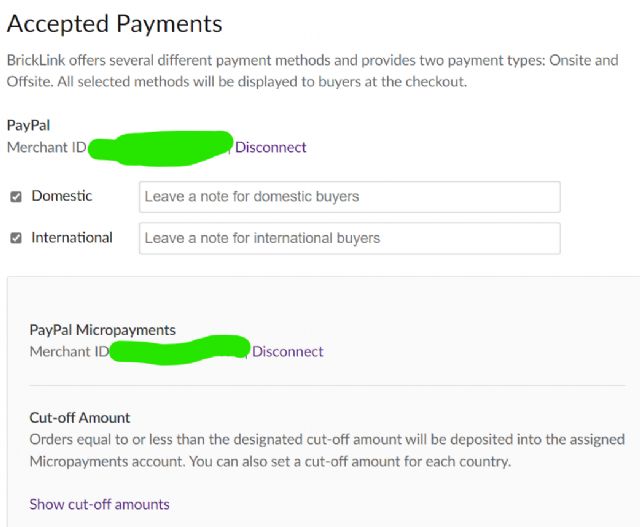Focus the international buyers note field

[x=349, y=238]
